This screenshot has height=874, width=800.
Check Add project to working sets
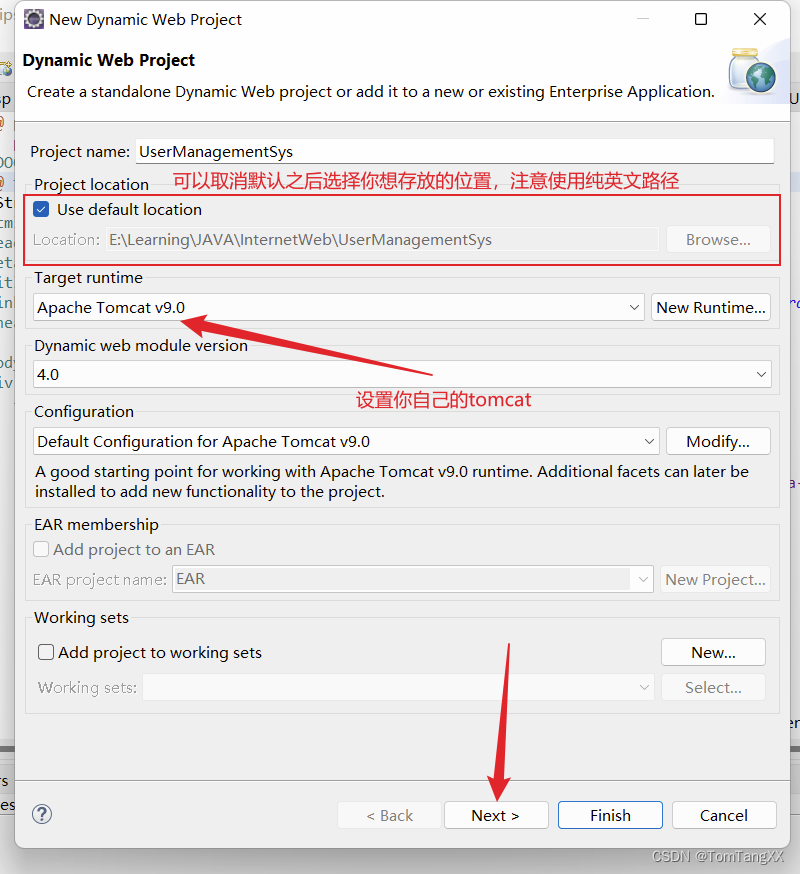tap(46, 652)
